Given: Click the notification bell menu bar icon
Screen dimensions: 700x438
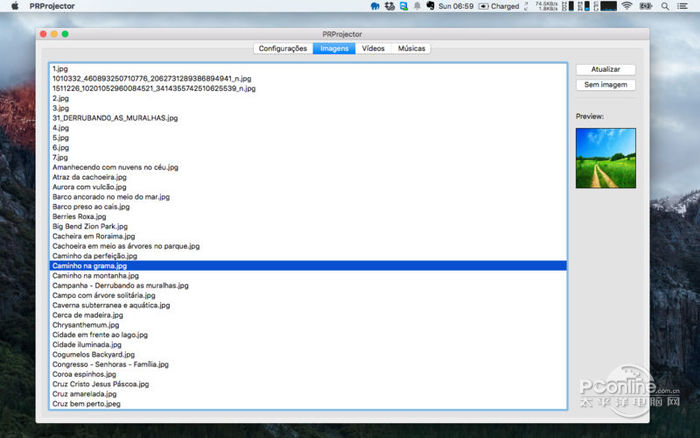Looking at the screenshot, I should pos(417,6).
